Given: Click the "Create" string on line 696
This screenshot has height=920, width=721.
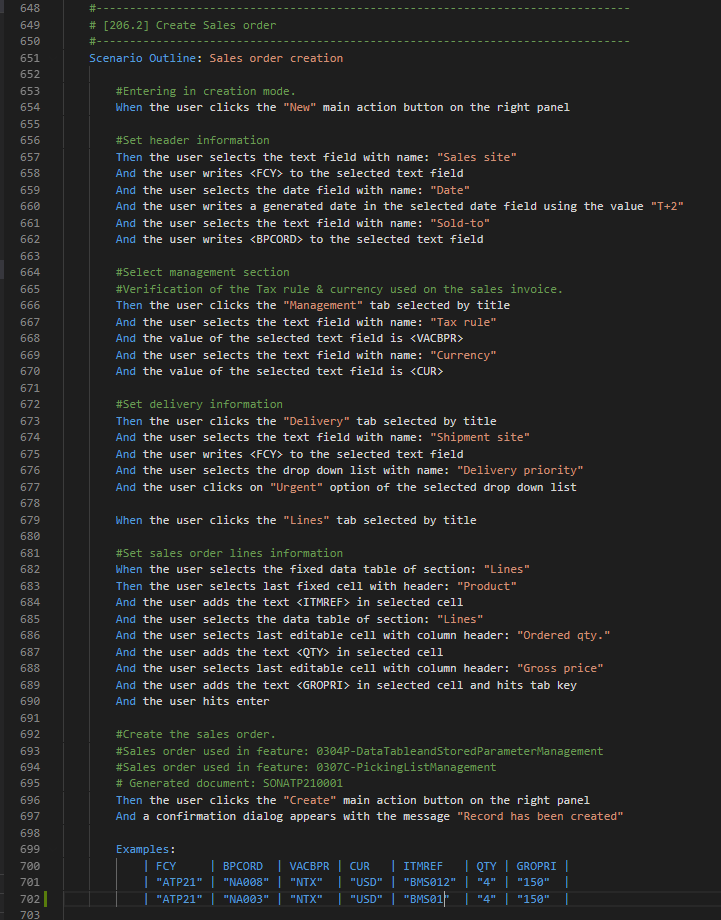Looking at the screenshot, I should tap(308, 800).
